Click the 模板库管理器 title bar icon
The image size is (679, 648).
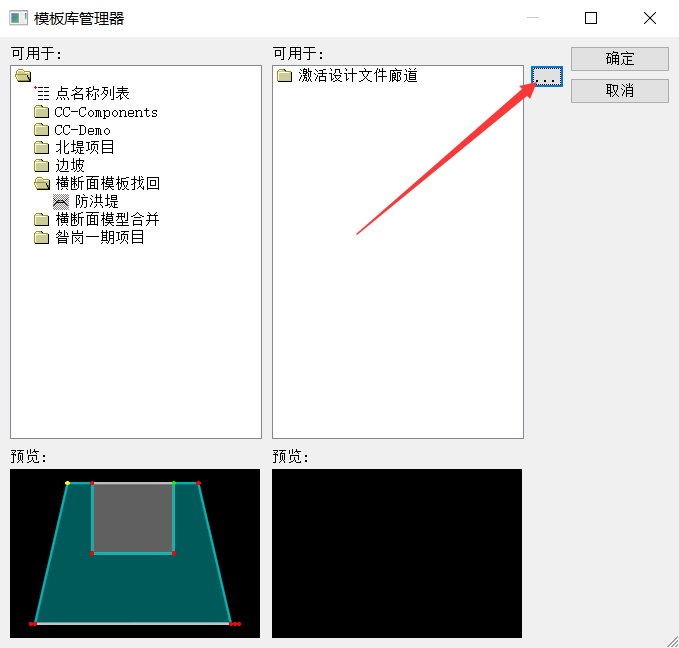point(19,18)
